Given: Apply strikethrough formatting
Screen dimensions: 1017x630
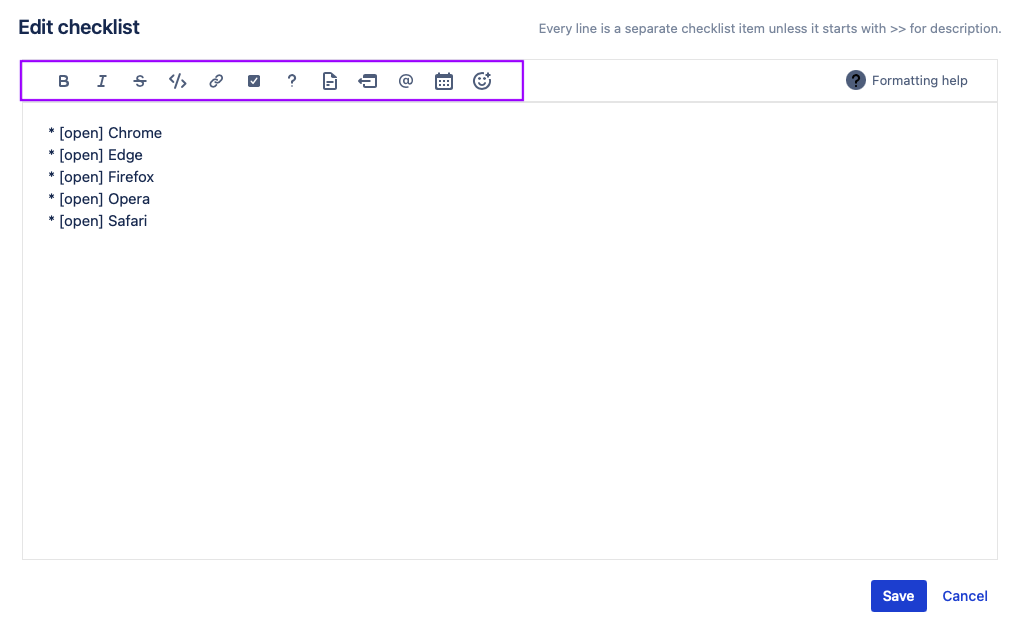Looking at the screenshot, I should [139, 80].
